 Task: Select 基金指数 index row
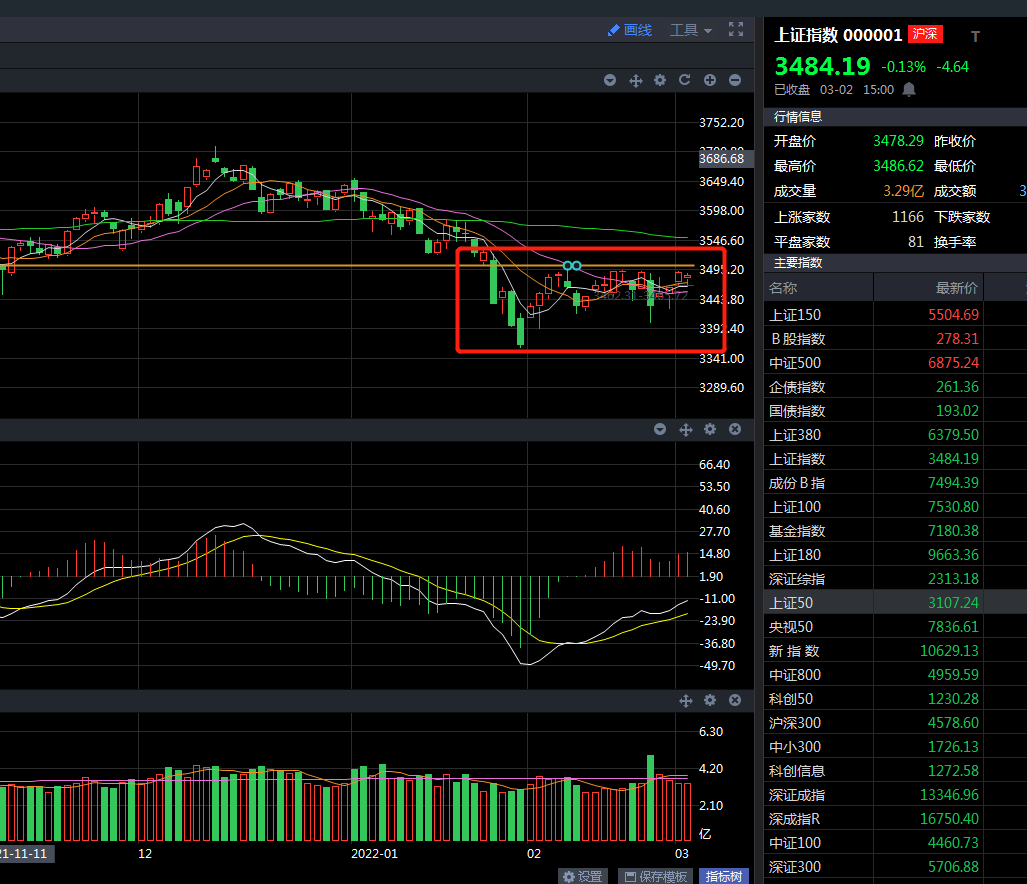(x=895, y=531)
